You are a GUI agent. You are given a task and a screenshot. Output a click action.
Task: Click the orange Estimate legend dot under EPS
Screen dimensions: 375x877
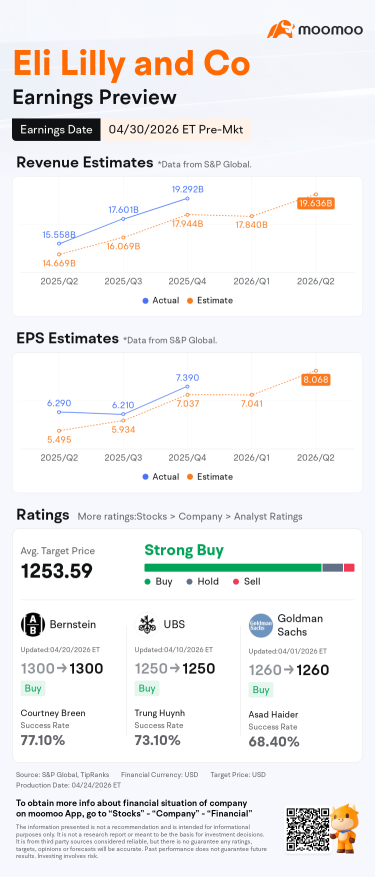tap(190, 477)
